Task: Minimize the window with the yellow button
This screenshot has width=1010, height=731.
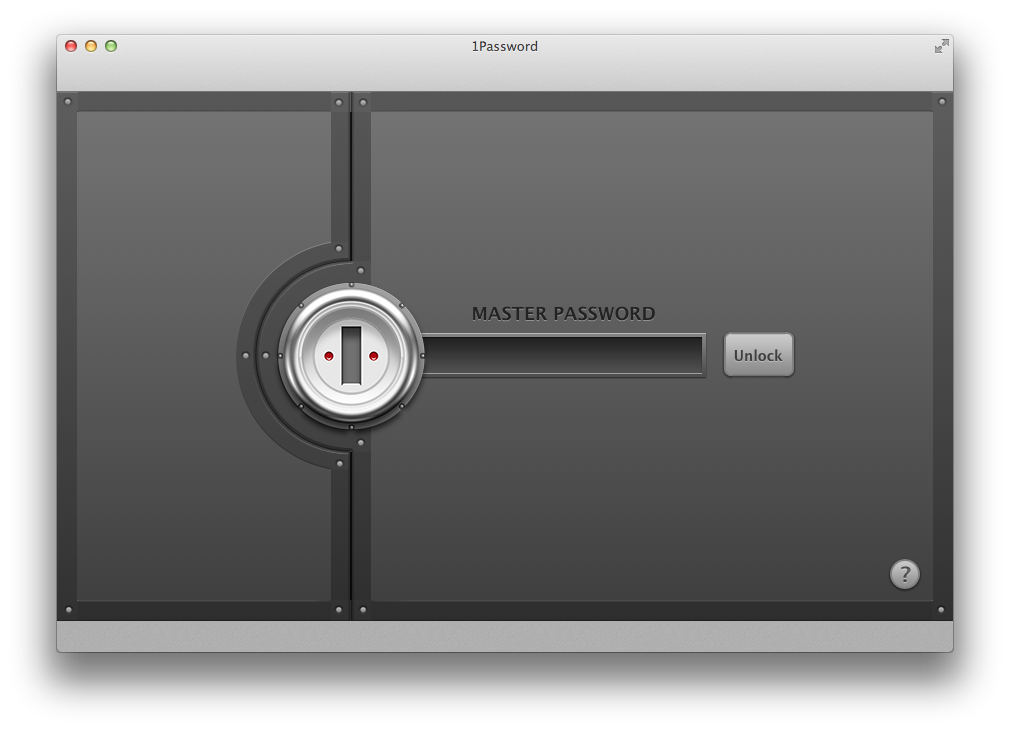Action: click(x=91, y=46)
